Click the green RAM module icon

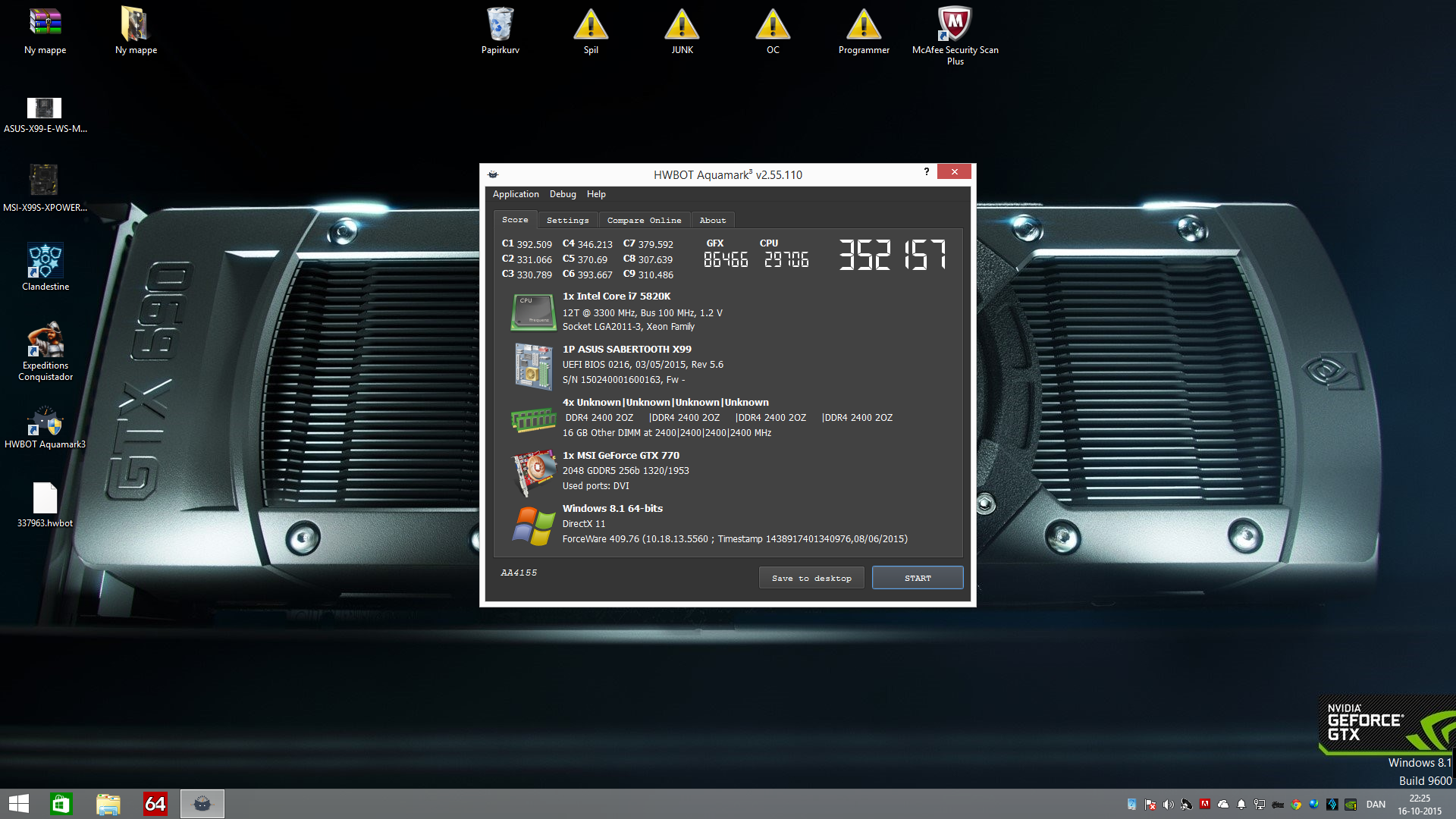point(533,419)
